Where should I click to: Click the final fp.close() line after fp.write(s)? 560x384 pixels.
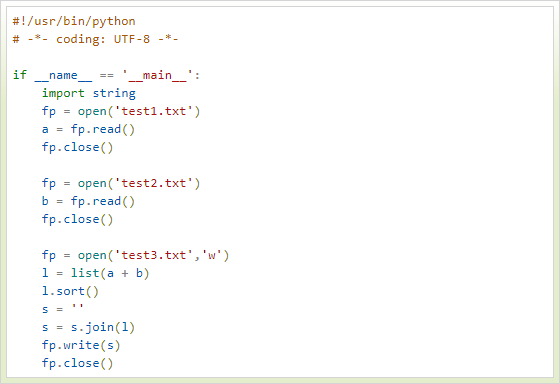78,363
